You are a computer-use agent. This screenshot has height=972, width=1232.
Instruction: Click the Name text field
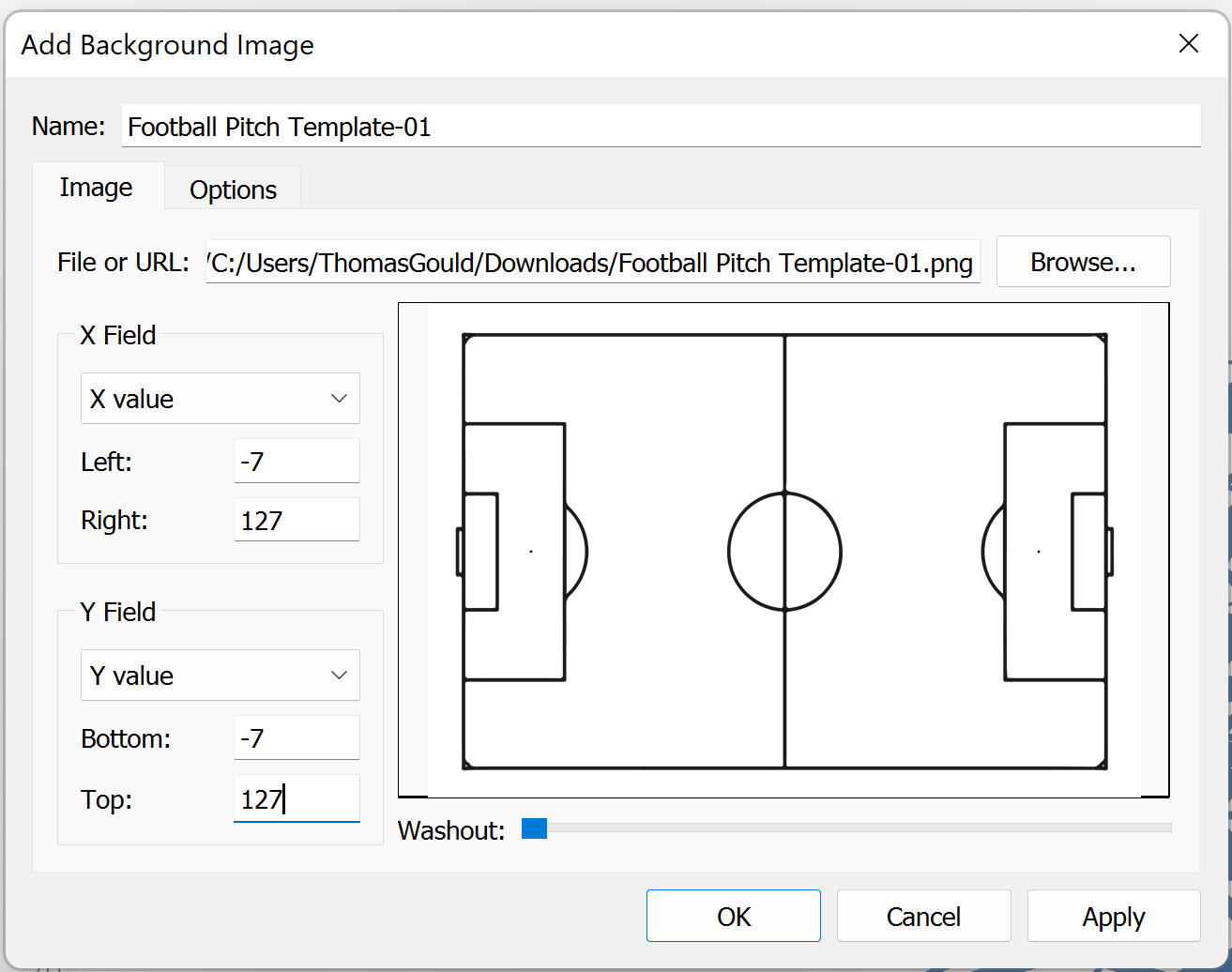click(661, 127)
